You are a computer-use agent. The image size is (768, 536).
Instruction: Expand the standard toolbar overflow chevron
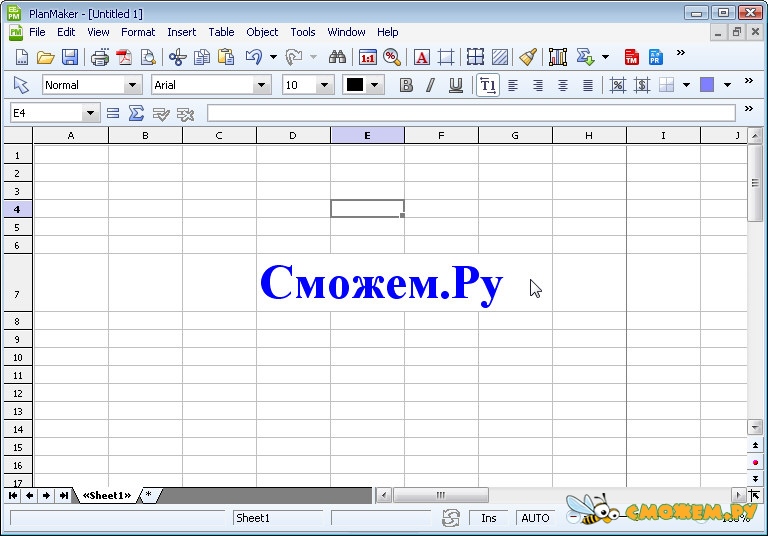[680, 52]
